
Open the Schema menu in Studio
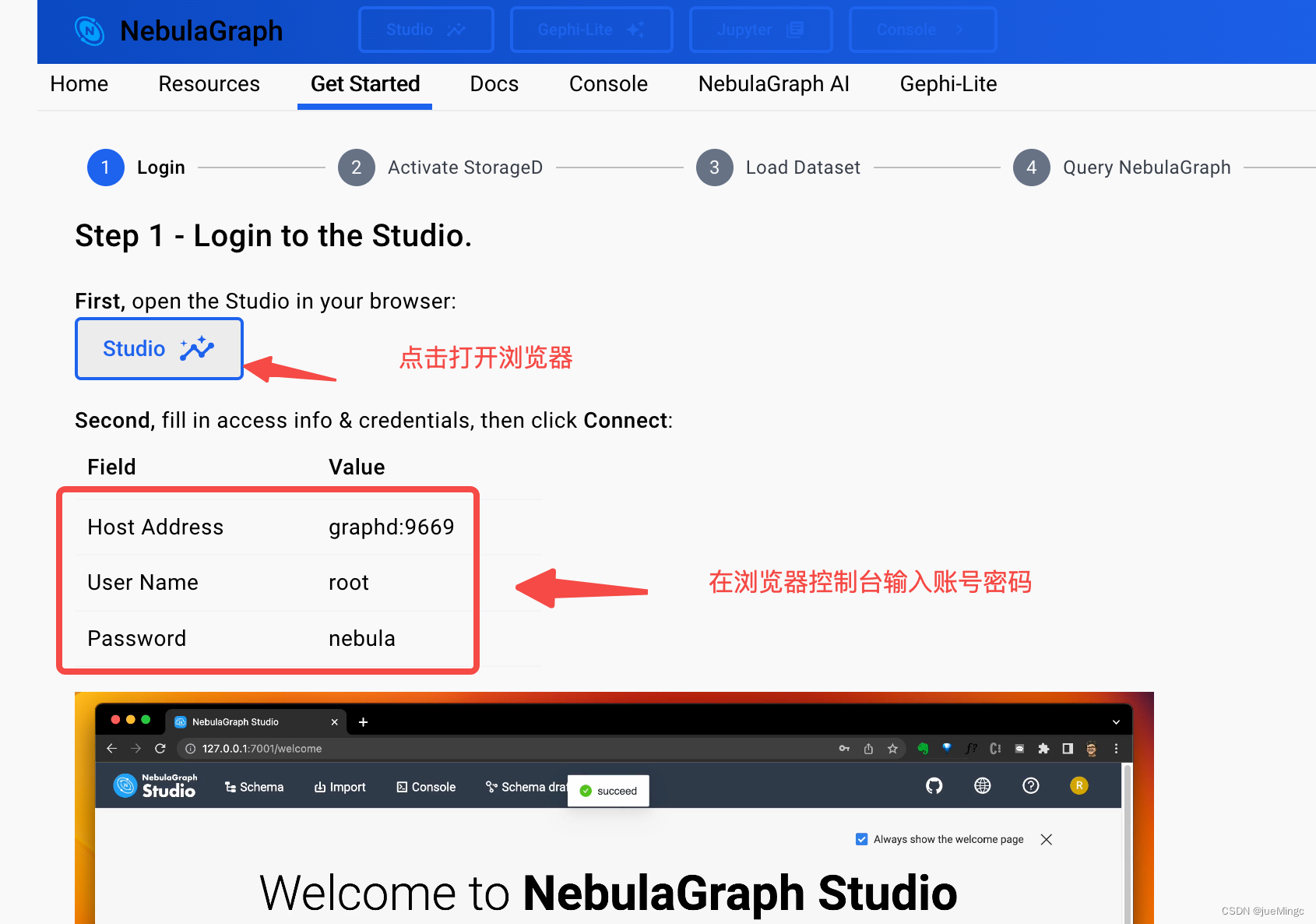(254, 787)
